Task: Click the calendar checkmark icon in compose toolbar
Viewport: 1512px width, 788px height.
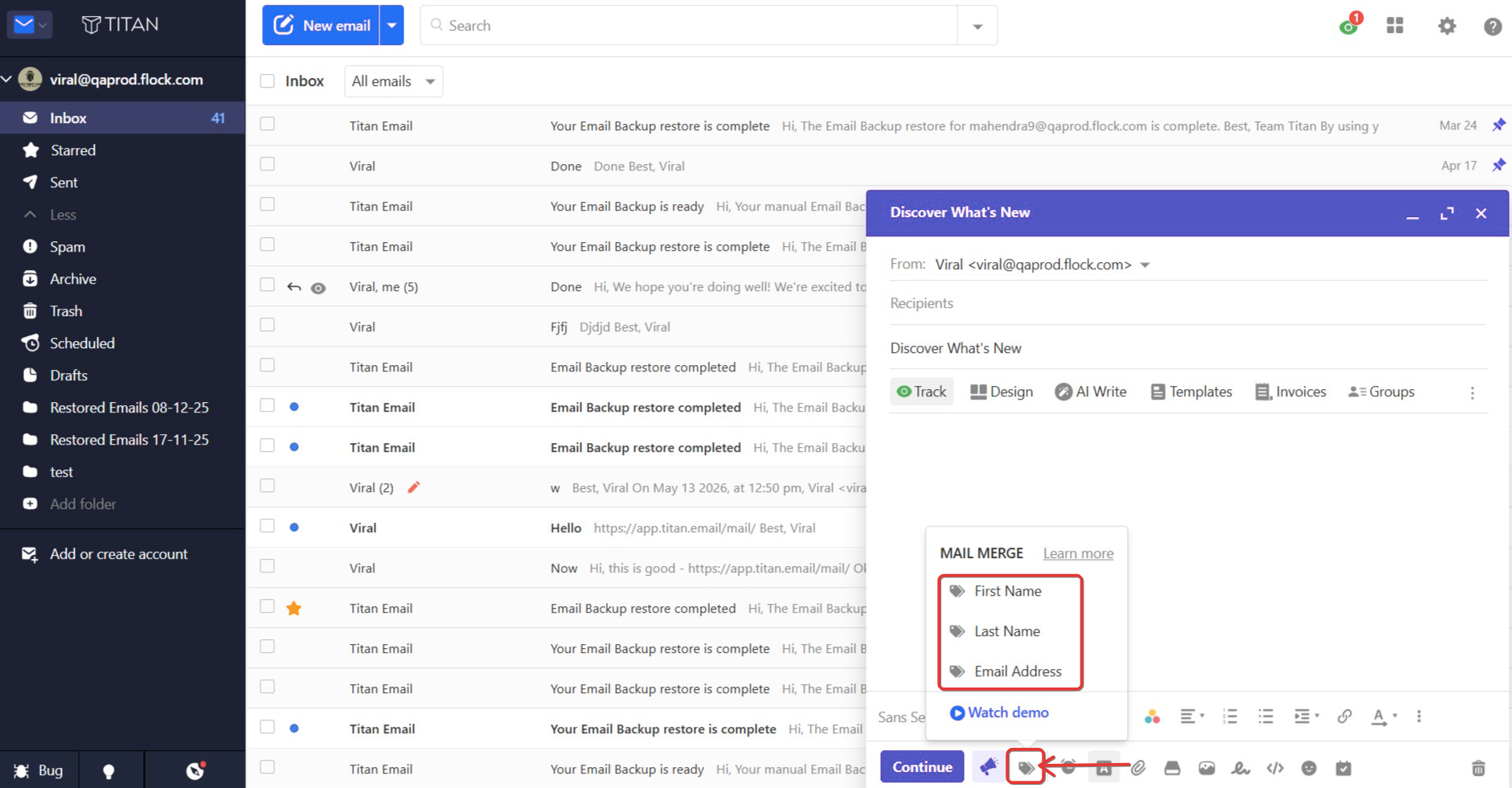Action: [x=1343, y=768]
